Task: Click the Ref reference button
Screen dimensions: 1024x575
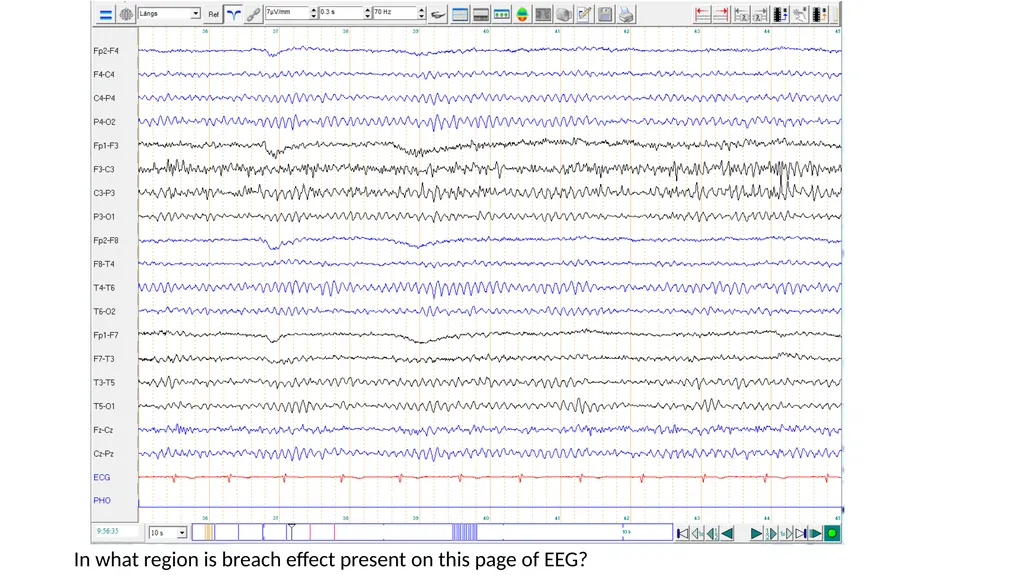Action: (214, 14)
